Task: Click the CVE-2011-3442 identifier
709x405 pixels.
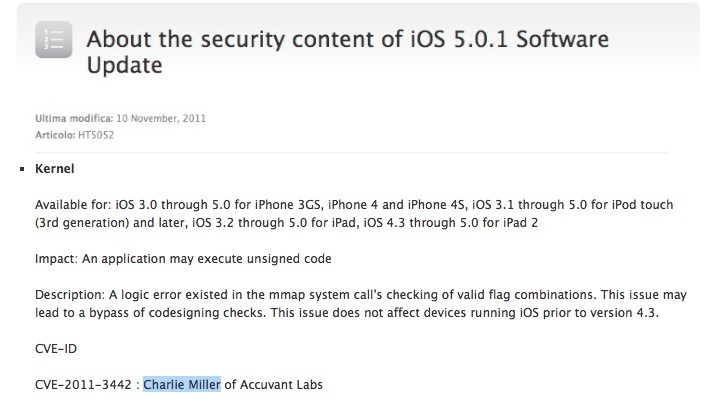Action: tap(82, 386)
